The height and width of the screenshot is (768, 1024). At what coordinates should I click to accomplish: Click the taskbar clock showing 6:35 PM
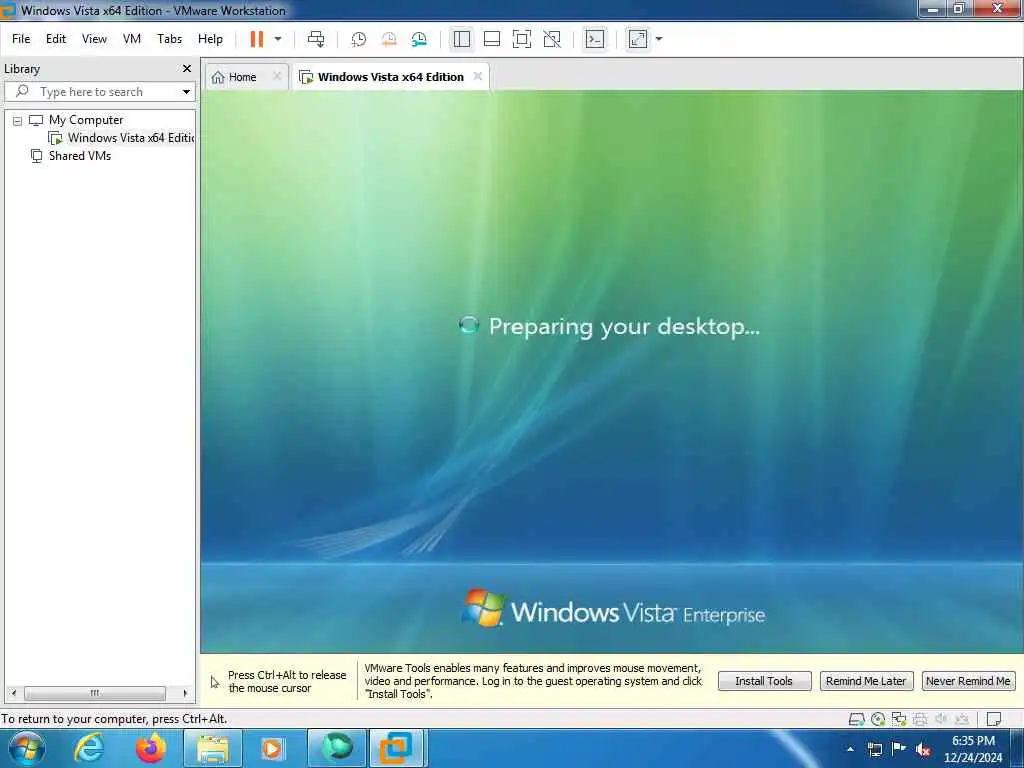tap(973, 749)
